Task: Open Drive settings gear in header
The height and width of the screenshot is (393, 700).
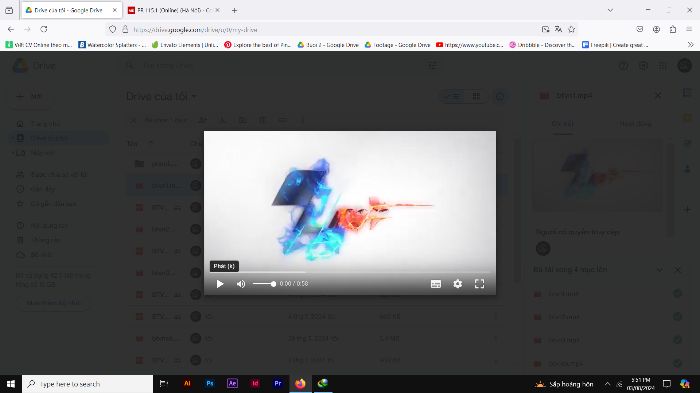Action: point(643,66)
